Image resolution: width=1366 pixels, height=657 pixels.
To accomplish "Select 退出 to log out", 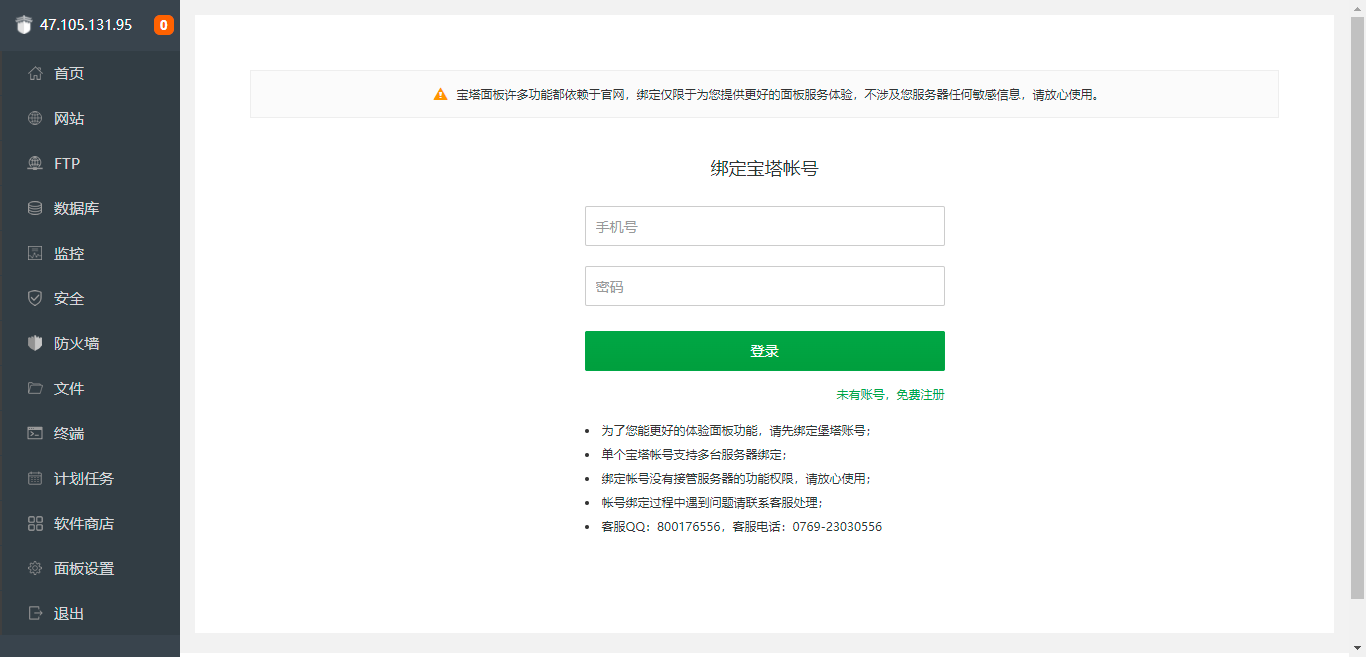I will pos(90,613).
